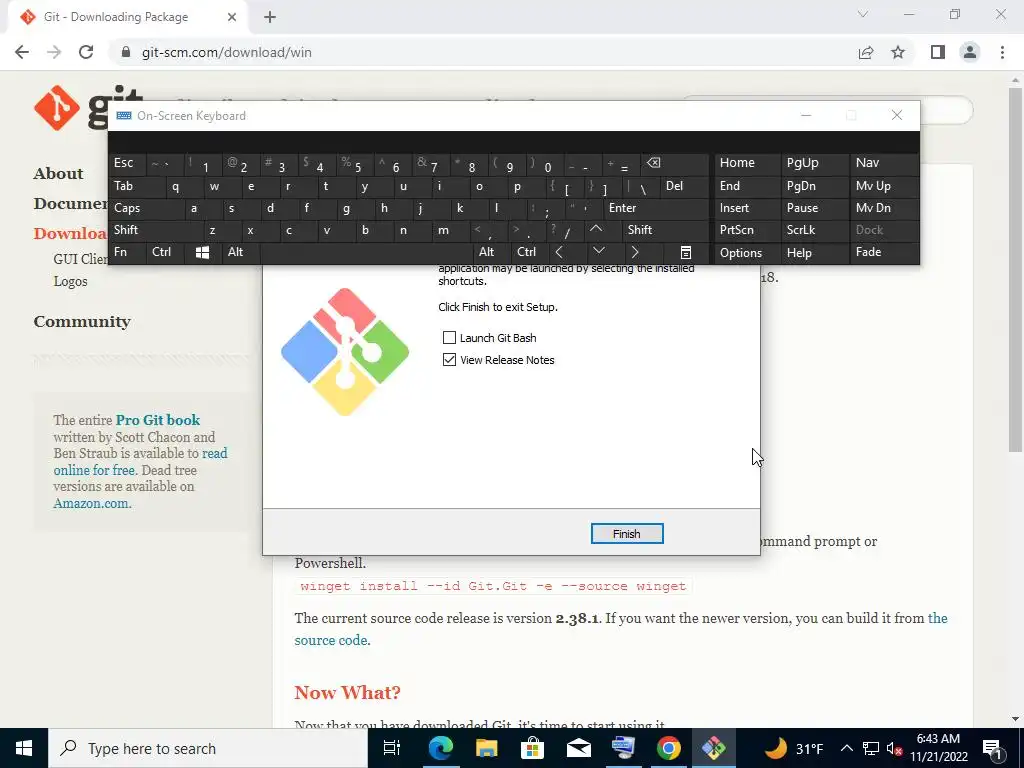Viewport: 1024px width, 768px height.
Task: Open the About section on git site
Action: pos(58,174)
